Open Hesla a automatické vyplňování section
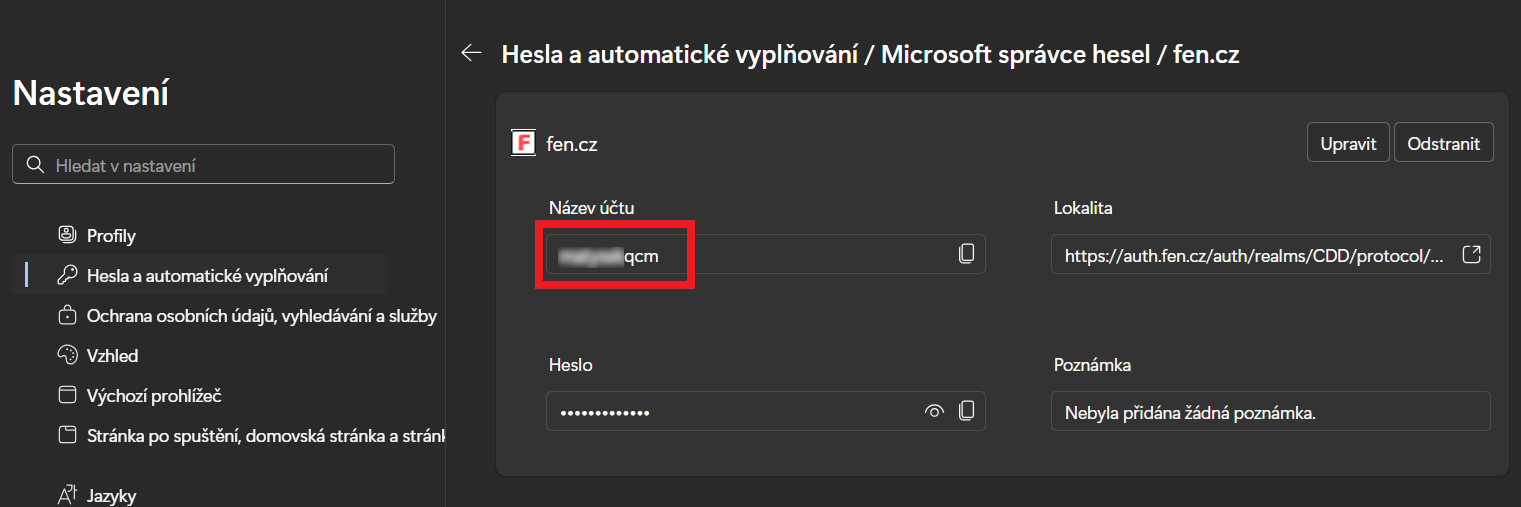 [207, 276]
